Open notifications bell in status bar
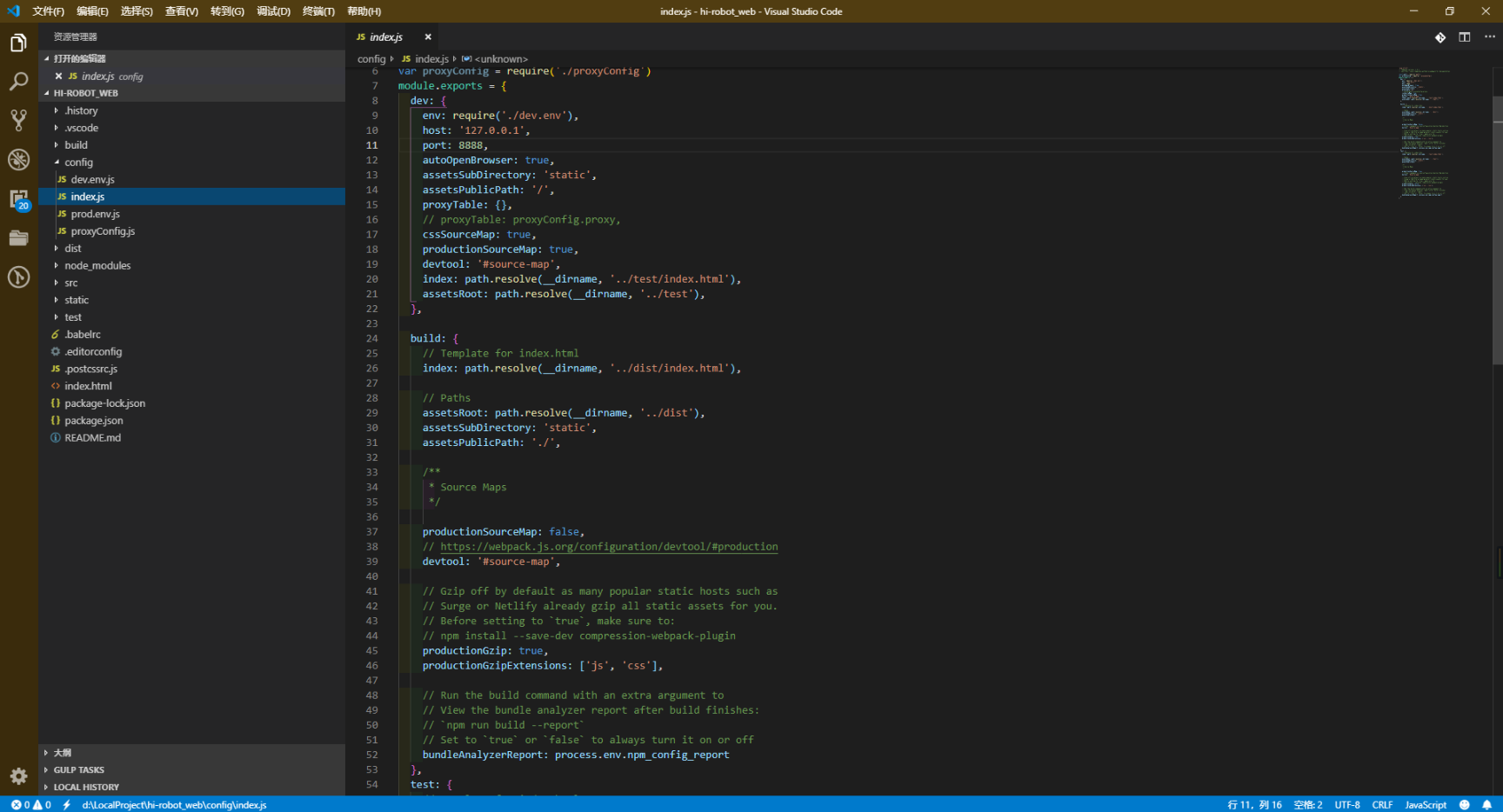 coord(1487,805)
